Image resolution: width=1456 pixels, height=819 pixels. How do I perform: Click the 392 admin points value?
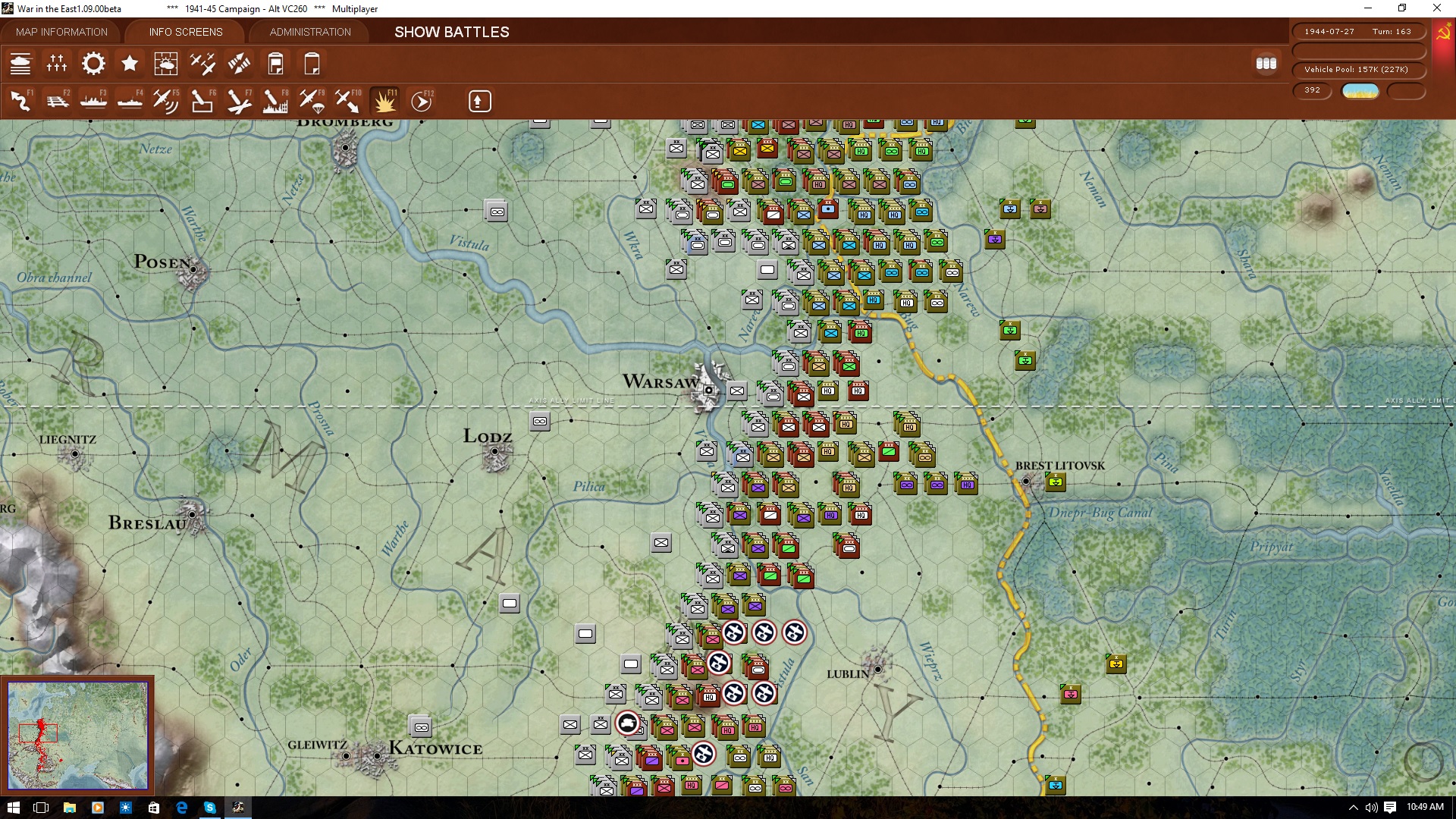(x=1312, y=90)
